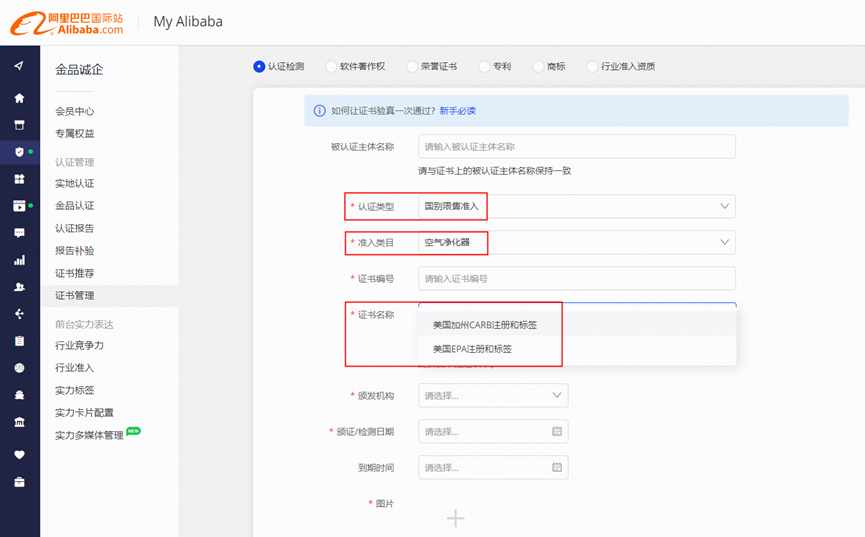Click the My Alibaba header text
Screen dimensions: 865x537
[x=188, y=22]
